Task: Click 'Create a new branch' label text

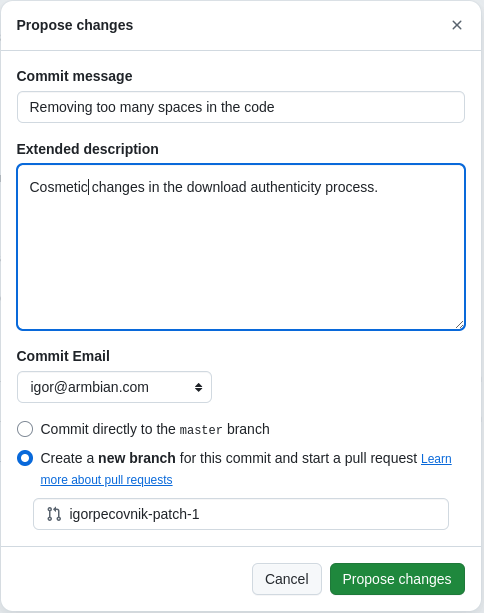Action: coord(108,458)
